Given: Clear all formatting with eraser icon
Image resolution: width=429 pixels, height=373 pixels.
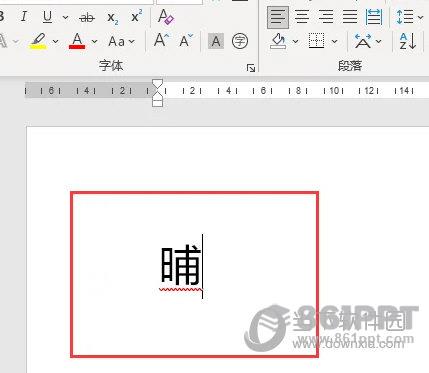Looking at the screenshot, I should pyautogui.click(x=166, y=17).
